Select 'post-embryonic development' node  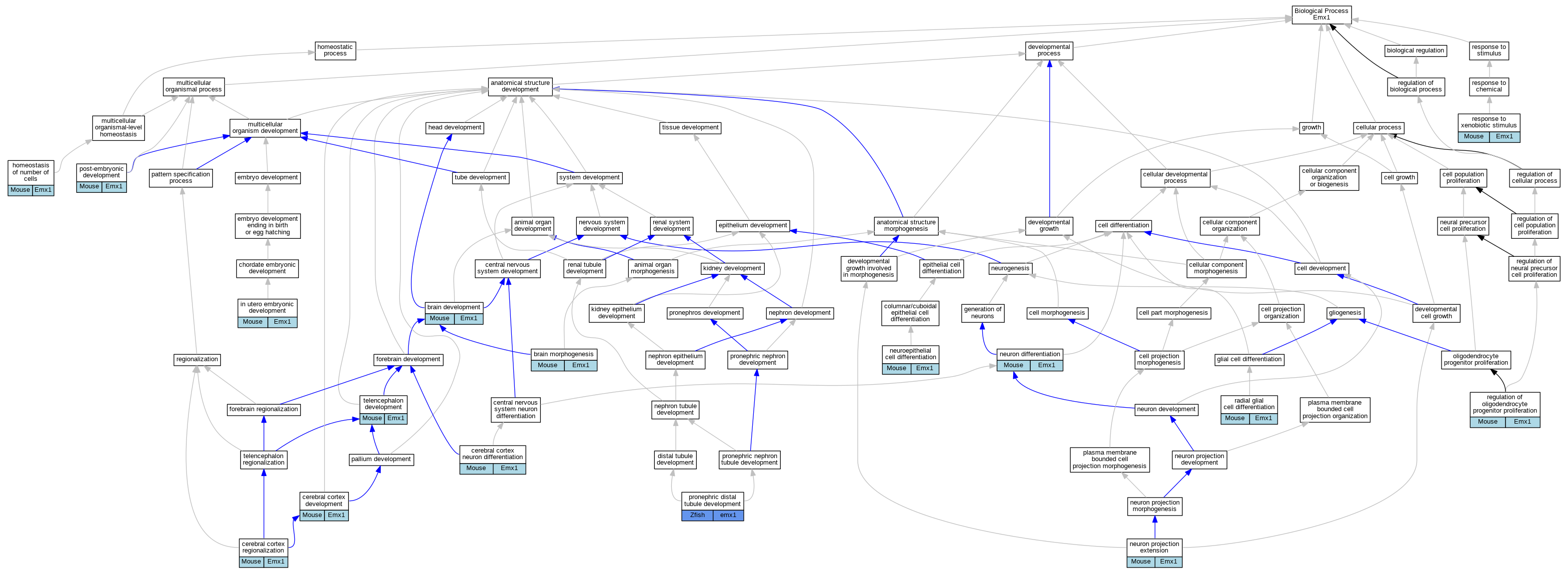tap(101, 178)
